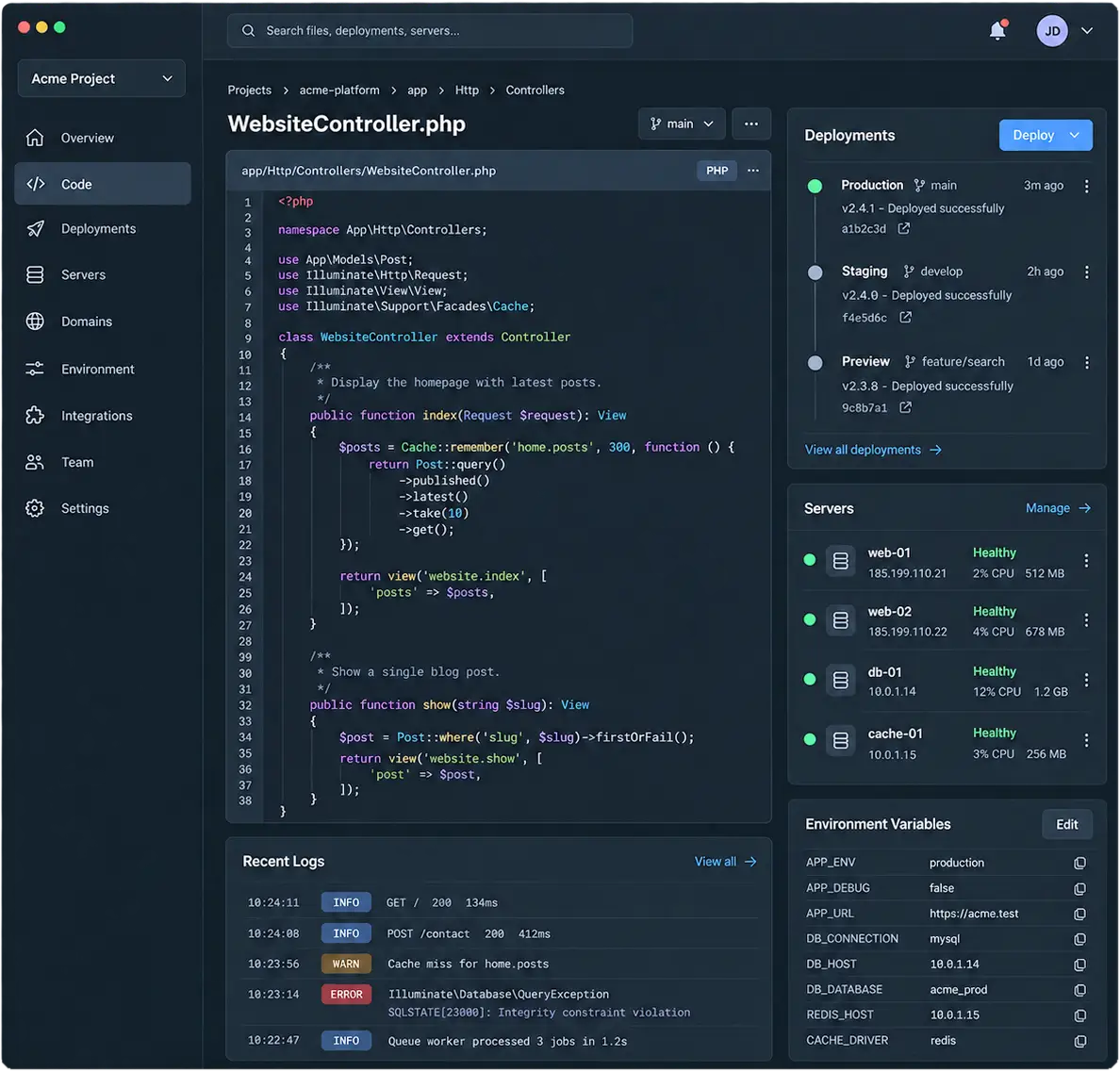Copy the APP_URL variable value

pyautogui.click(x=1079, y=914)
